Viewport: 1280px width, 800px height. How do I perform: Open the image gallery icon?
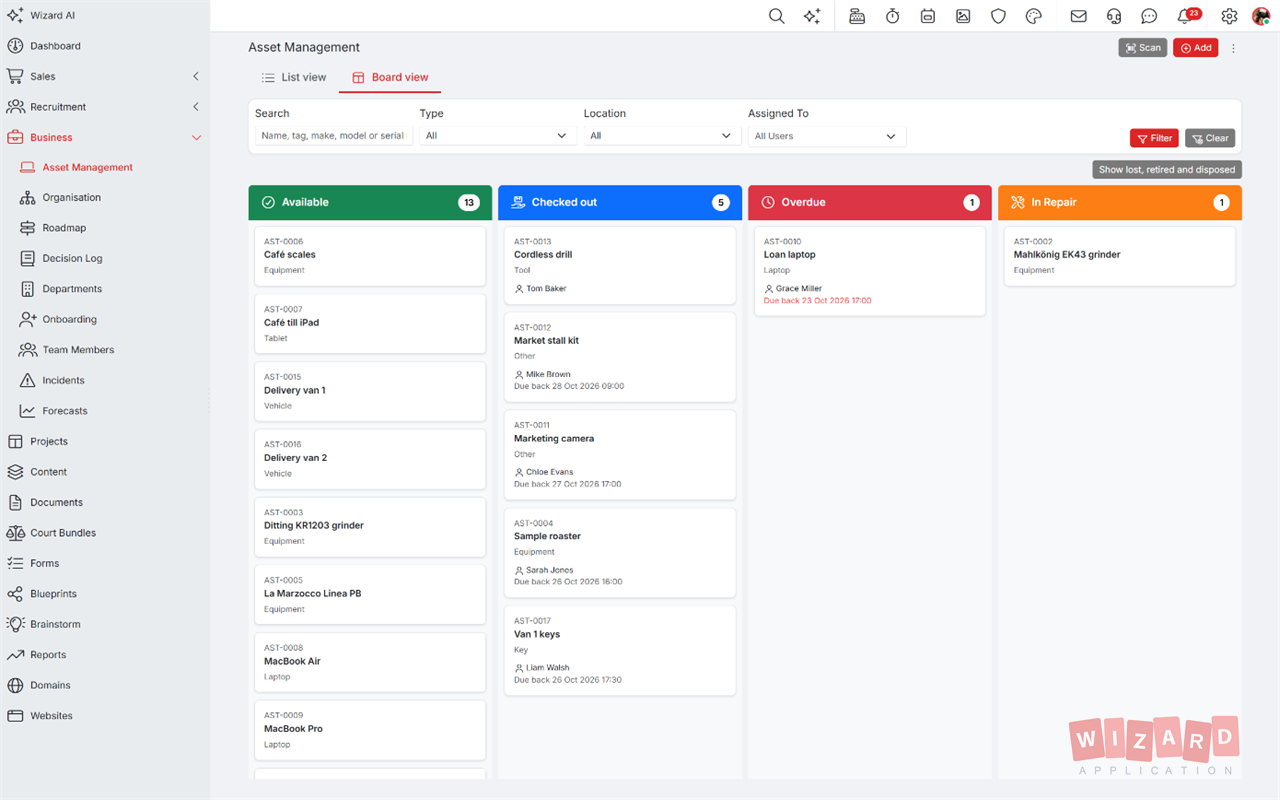963,16
